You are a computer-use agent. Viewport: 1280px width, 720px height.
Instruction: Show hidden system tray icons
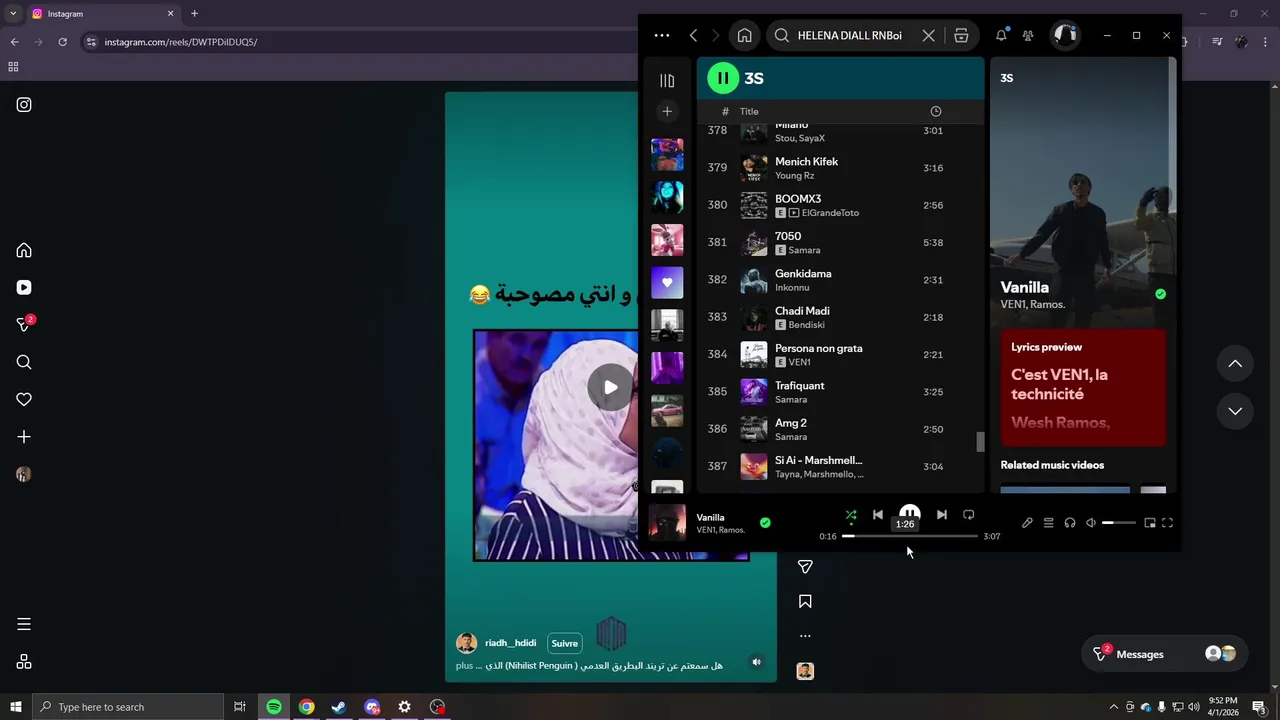point(1113,707)
